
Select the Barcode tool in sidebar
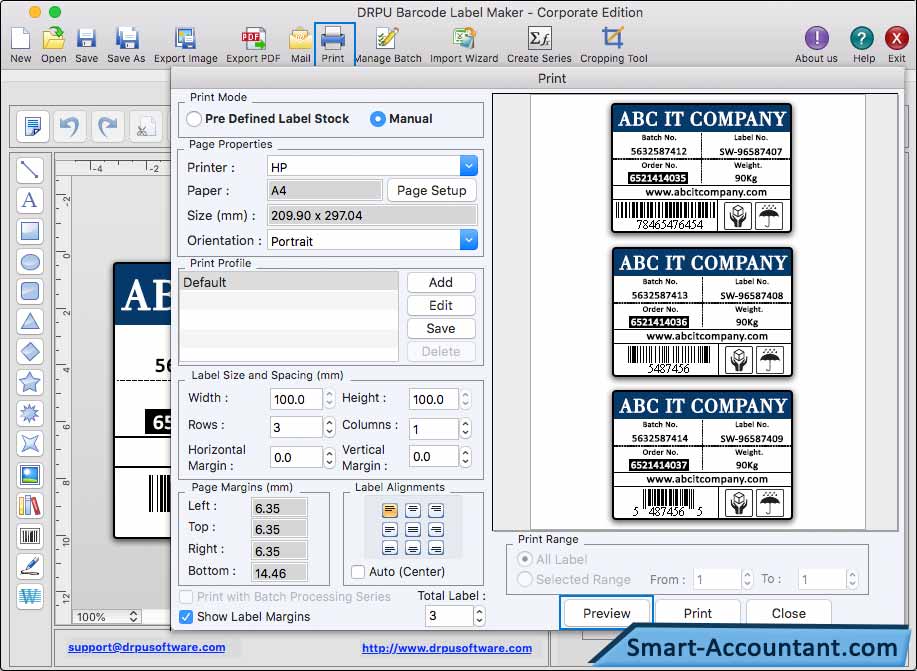(x=30, y=535)
